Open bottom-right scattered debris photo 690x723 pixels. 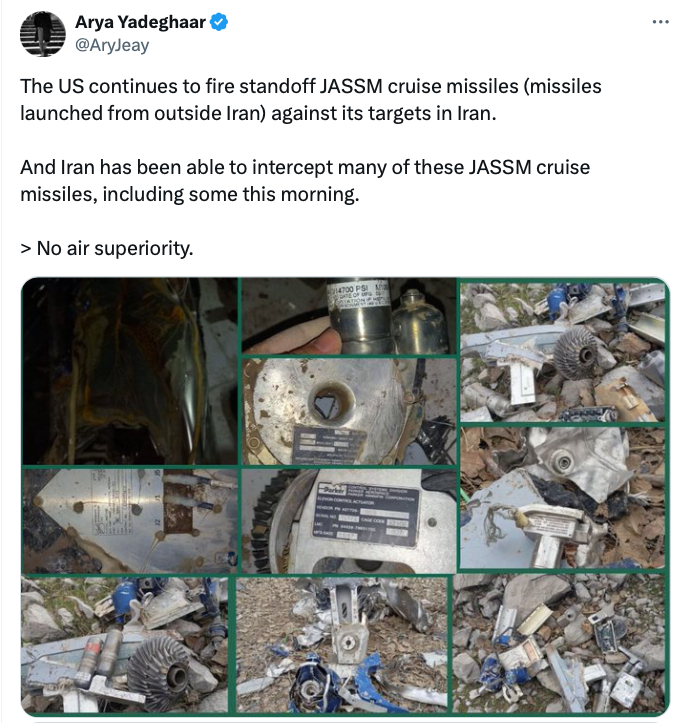(x=559, y=643)
